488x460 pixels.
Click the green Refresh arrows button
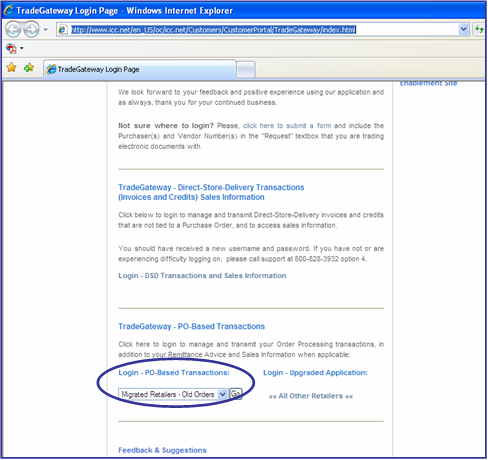tap(479, 29)
